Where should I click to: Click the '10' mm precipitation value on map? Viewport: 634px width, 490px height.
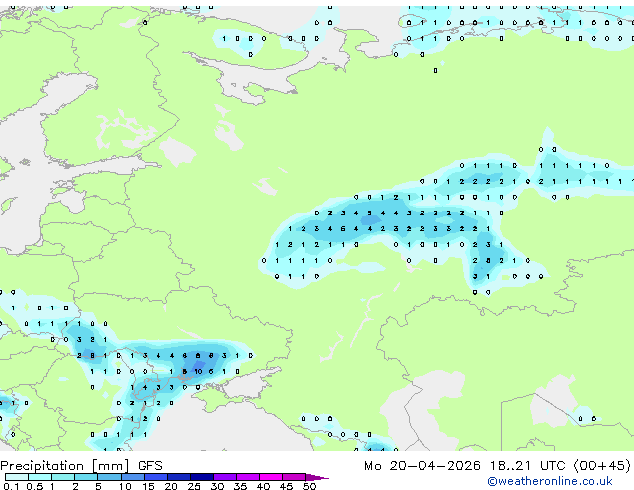coord(198,371)
